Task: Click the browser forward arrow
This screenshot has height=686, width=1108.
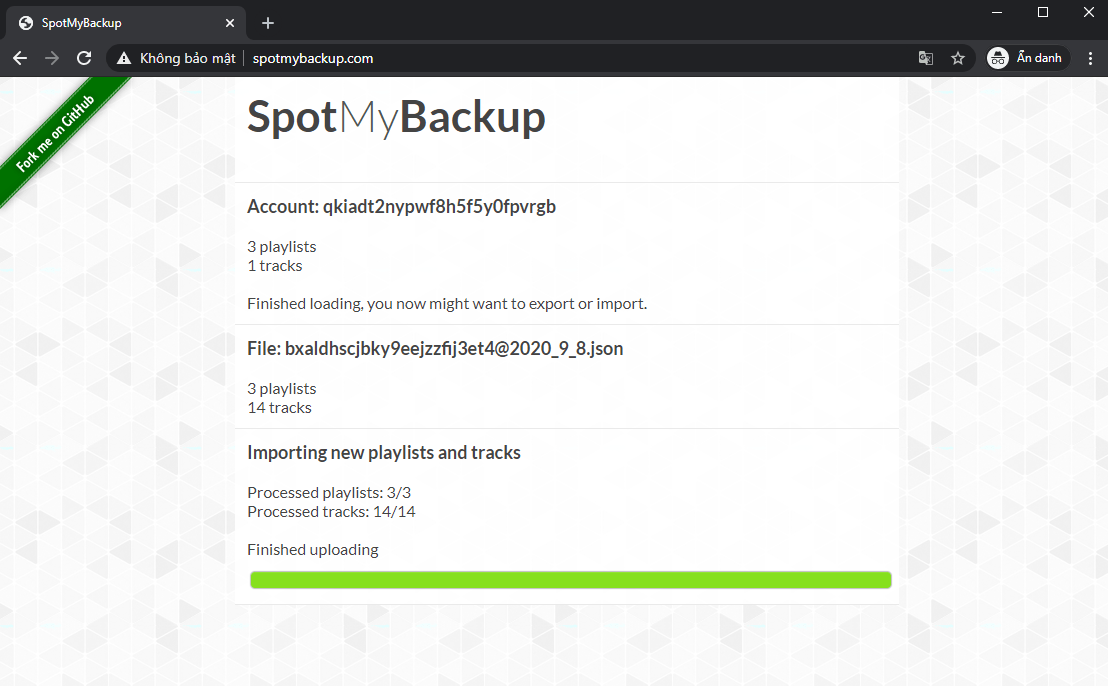Action: [x=52, y=58]
